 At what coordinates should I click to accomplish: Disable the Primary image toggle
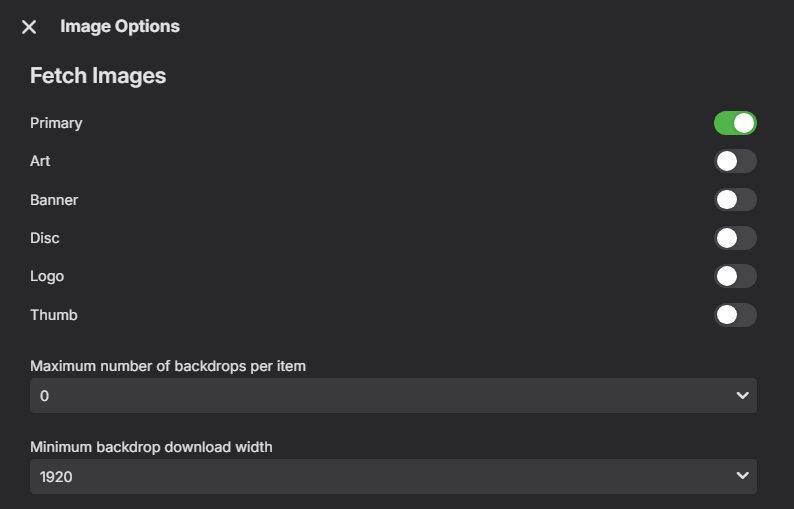pos(735,123)
